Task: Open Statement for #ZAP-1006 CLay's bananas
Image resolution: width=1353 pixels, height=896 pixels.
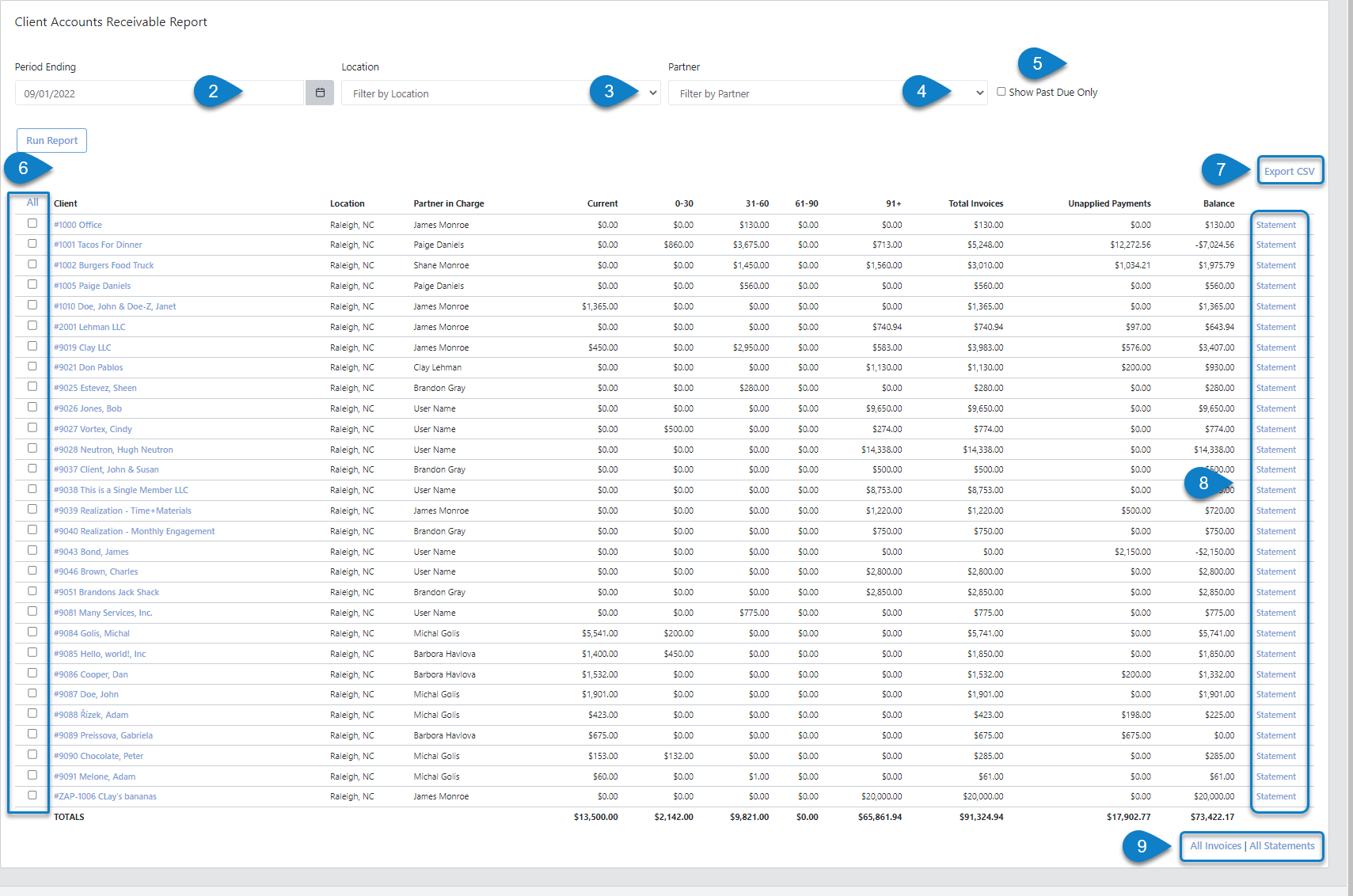Action: coord(1277,796)
